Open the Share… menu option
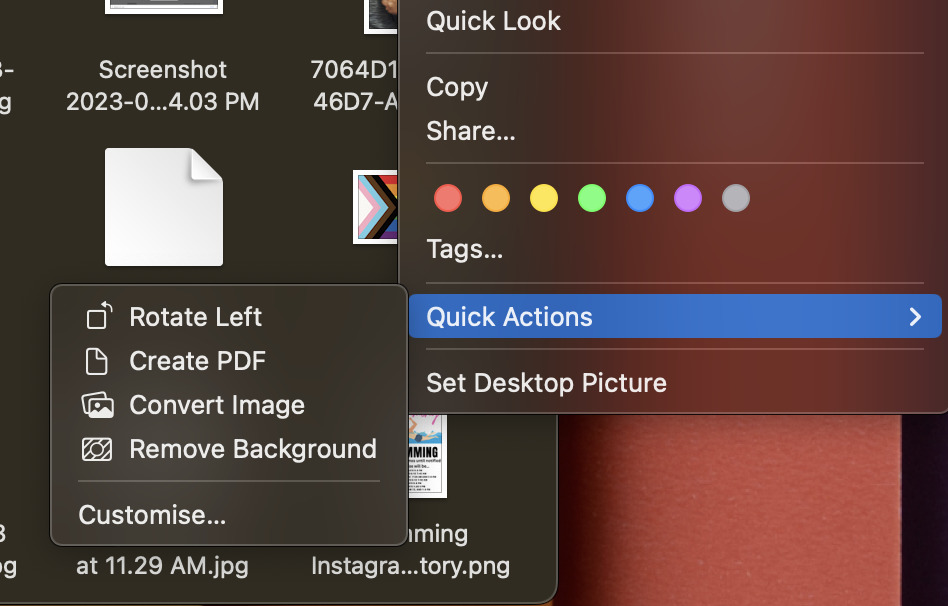The width and height of the screenshot is (948, 606). click(470, 131)
